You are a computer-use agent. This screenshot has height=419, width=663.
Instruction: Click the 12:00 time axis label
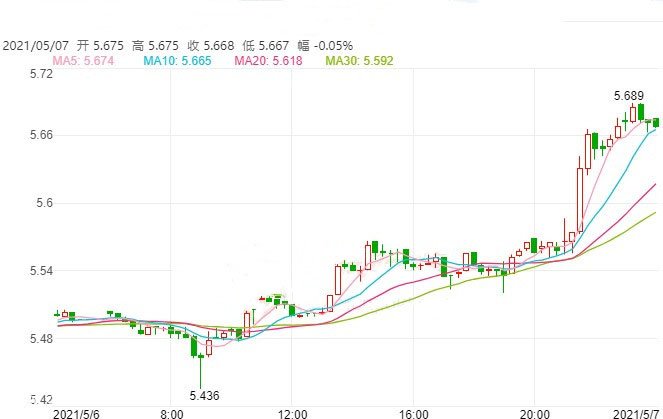(292, 412)
